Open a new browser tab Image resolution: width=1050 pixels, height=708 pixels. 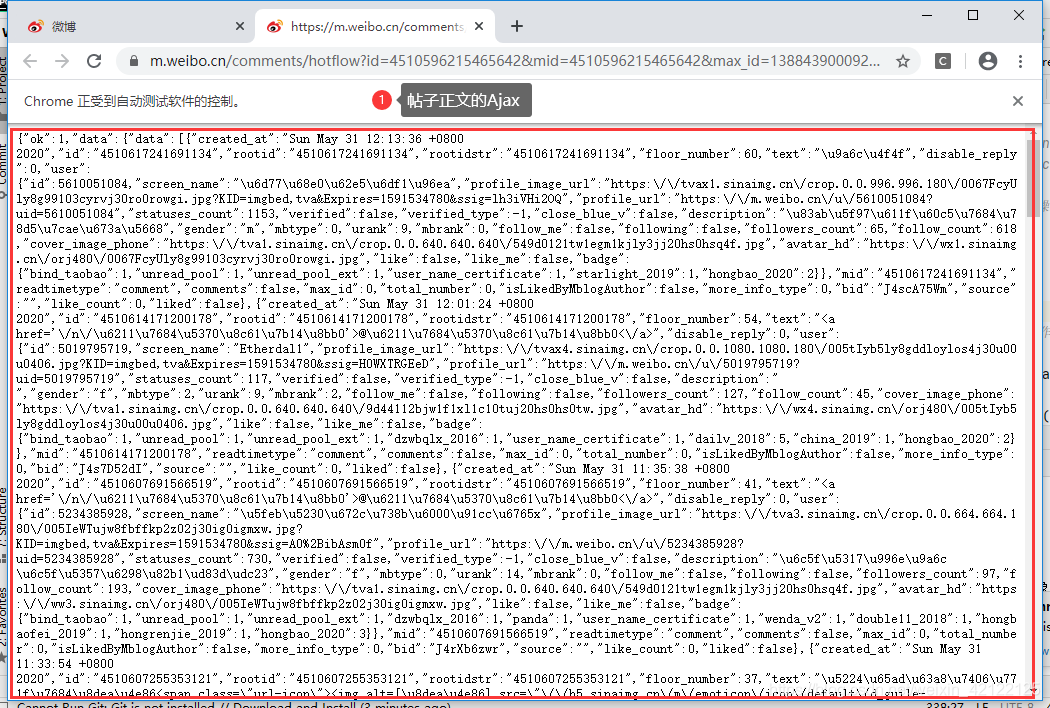click(x=516, y=27)
